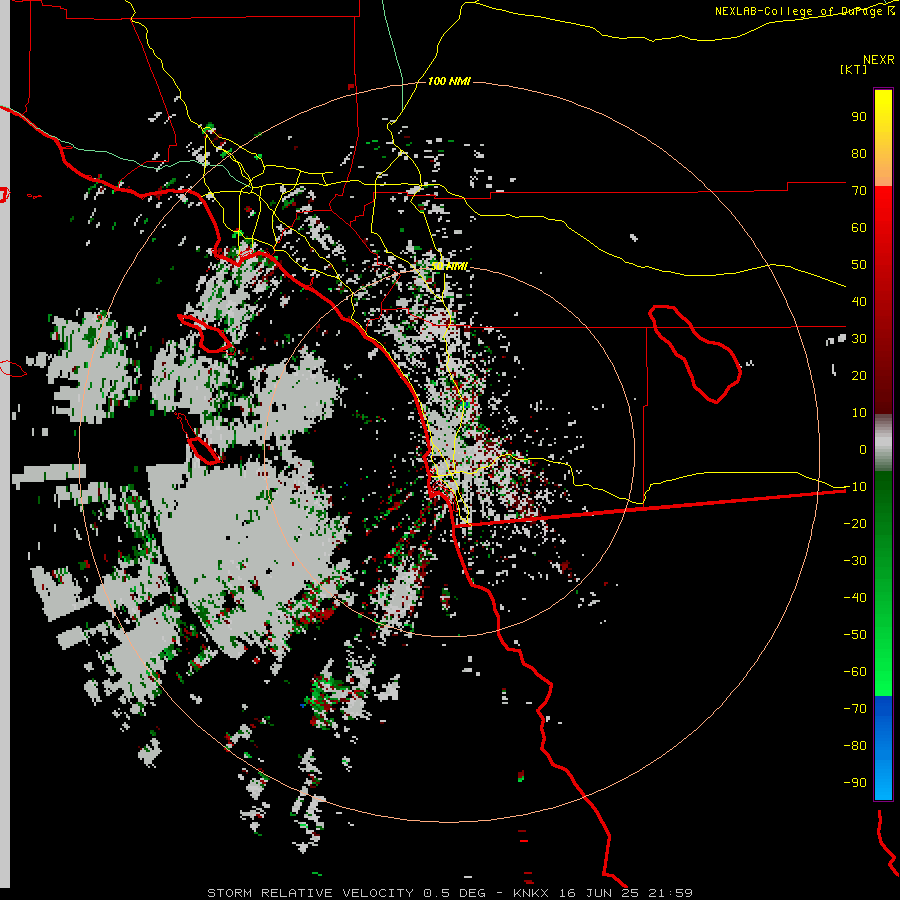The height and width of the screenshot is (900, 900).
Task: Select the -50 value on the velocity scale
Action: pos(855,635)
